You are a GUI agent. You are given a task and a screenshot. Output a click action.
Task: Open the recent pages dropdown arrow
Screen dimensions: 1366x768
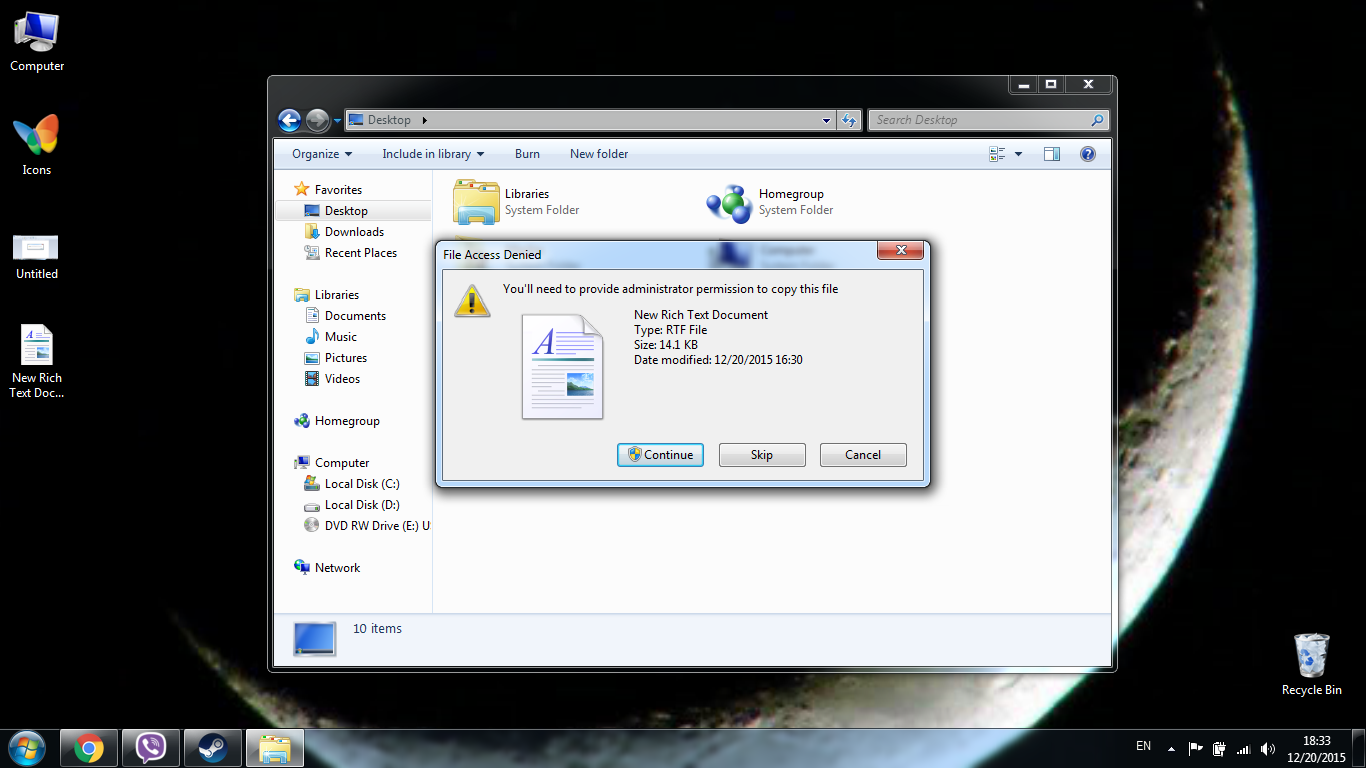tap(337, 121)
